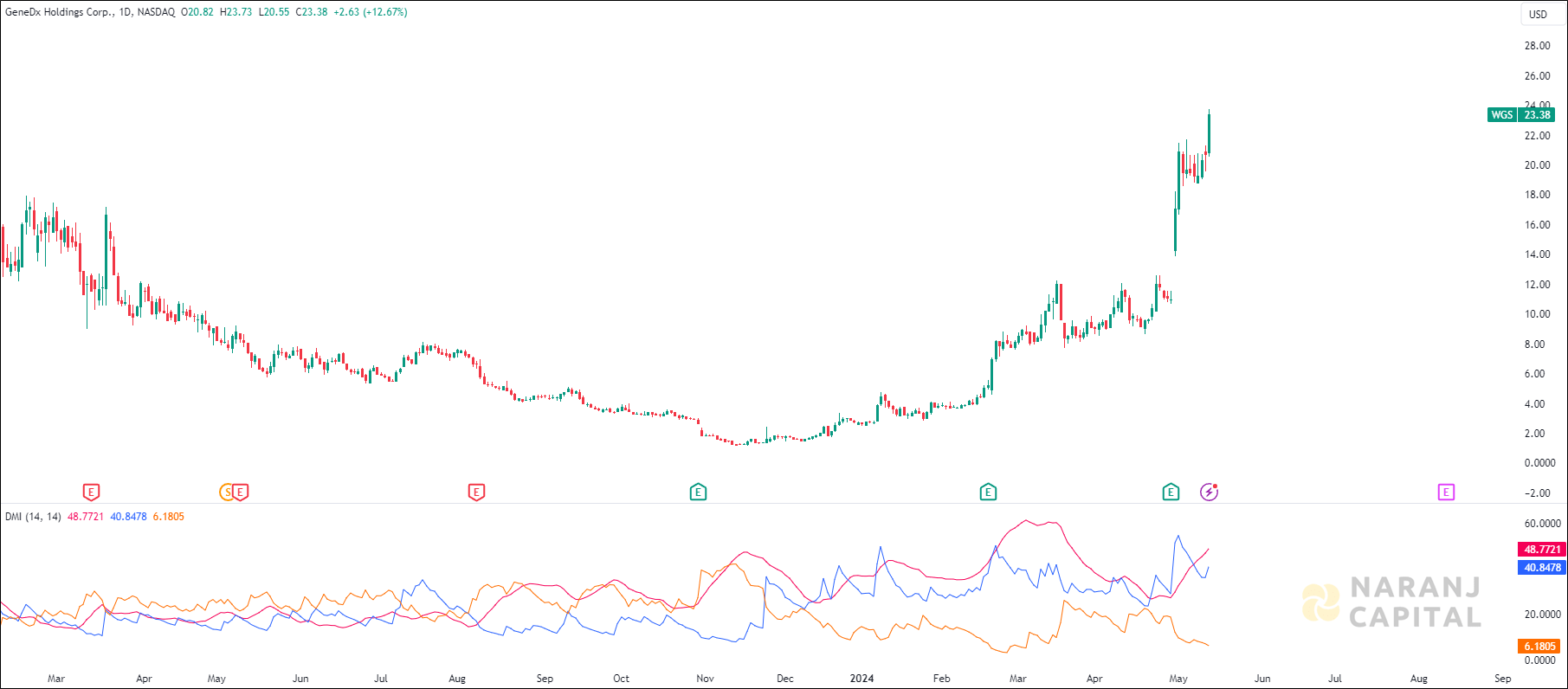Click the 23.38 last price tag
This screenshot has height=689, width=1568.
click(x=1537, y=115)
